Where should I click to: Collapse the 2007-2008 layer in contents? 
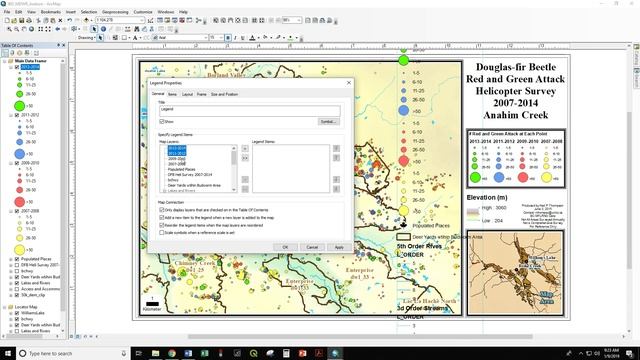click(11, 211)
